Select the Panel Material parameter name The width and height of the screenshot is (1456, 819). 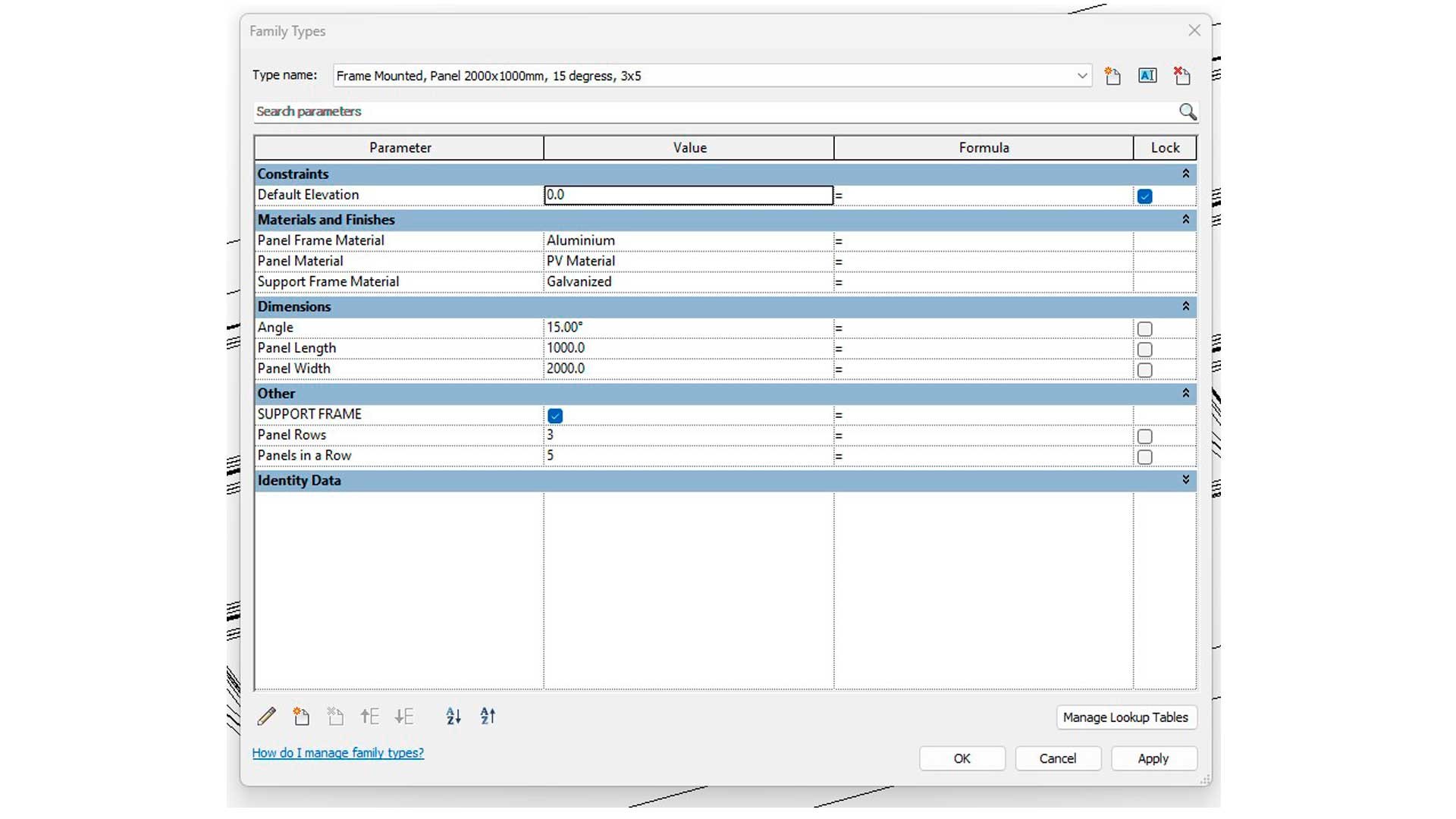300,261
